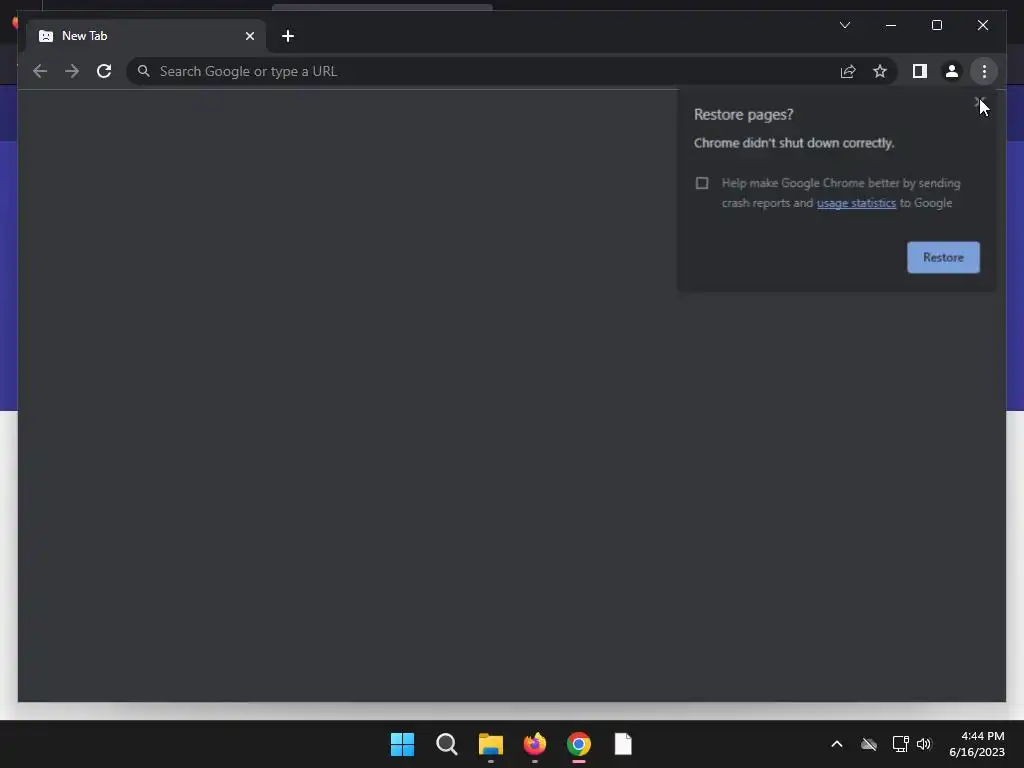Click the Chrome taskbar icon
The image size is (1024, 768).
pyautogui.click(x=579, y=744)
